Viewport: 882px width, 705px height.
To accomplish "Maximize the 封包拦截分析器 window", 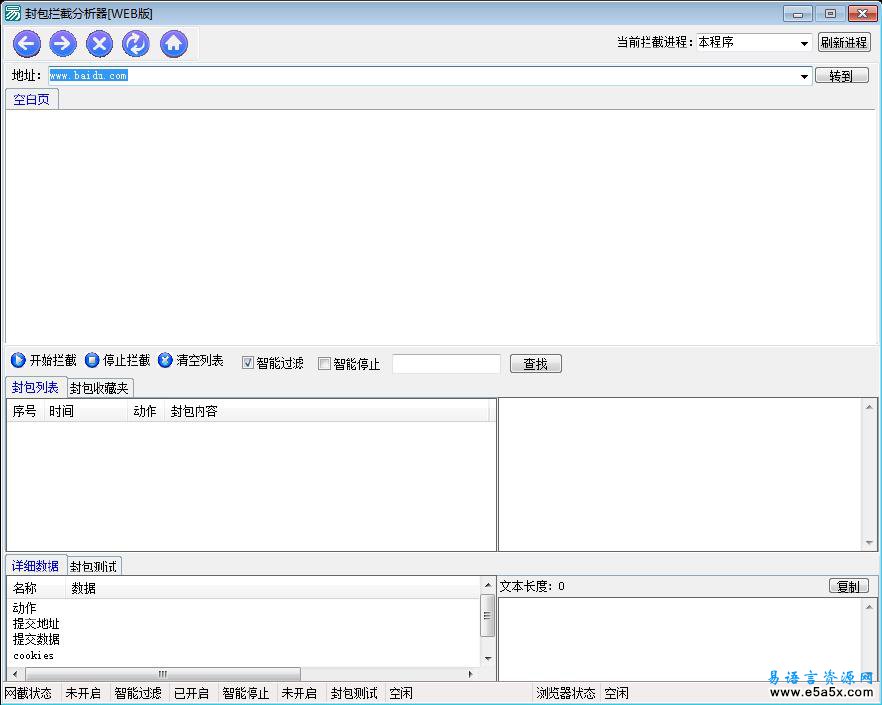I will (830, 14).
